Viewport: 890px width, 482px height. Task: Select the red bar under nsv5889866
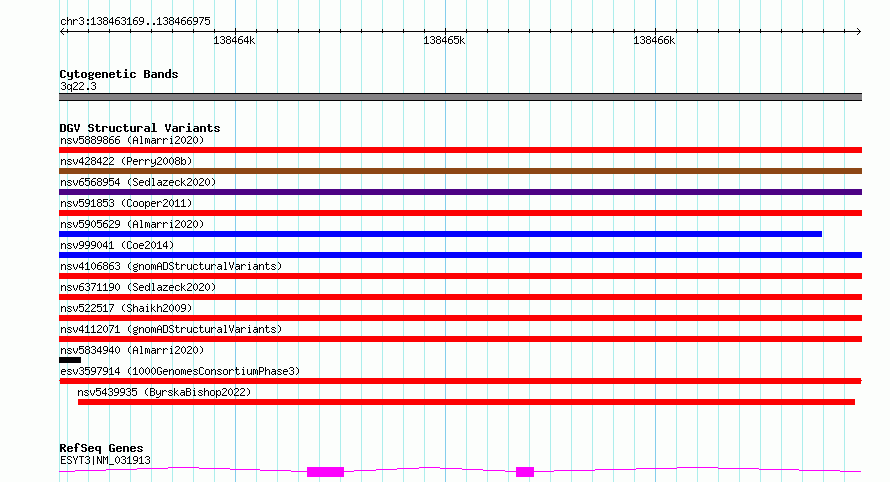(x=460, y=150)
